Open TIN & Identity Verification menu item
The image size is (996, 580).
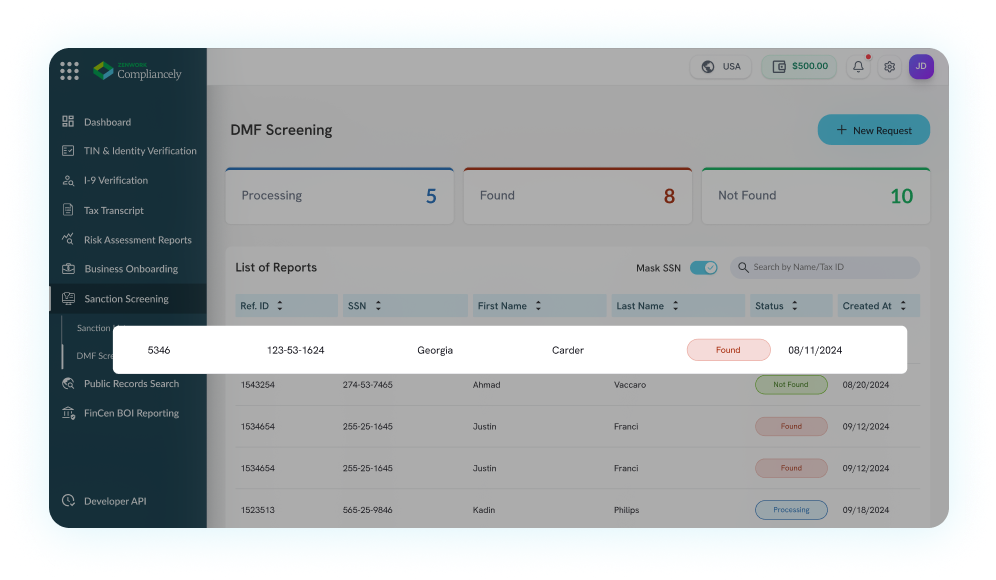coord(140,151)
